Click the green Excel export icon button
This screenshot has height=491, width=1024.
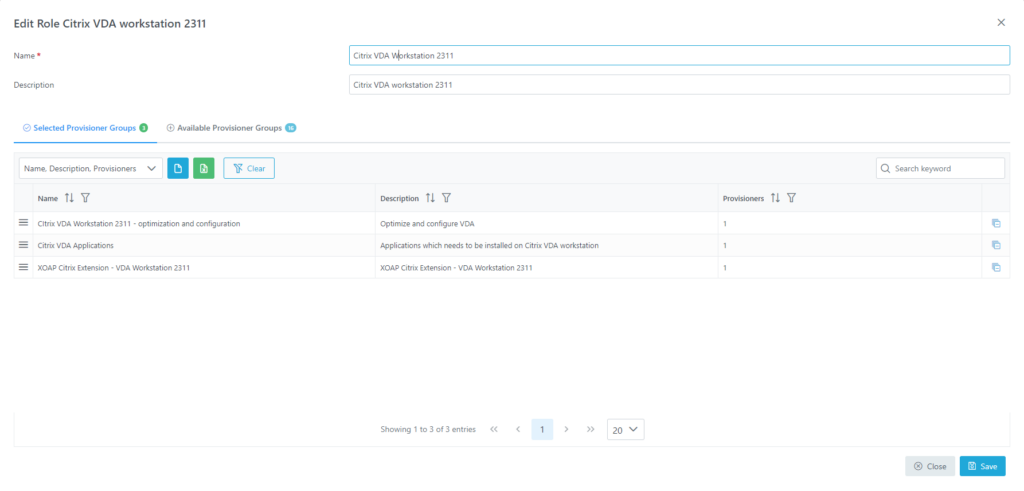click(x=204, y=168)
